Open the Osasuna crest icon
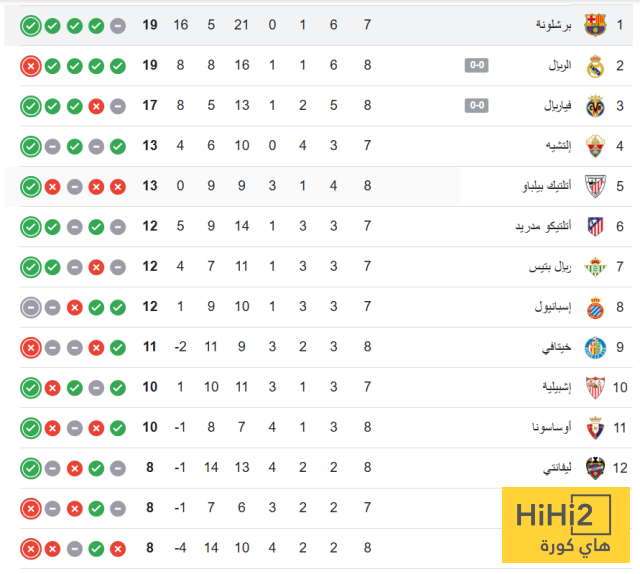 click(x=595, y=428)
